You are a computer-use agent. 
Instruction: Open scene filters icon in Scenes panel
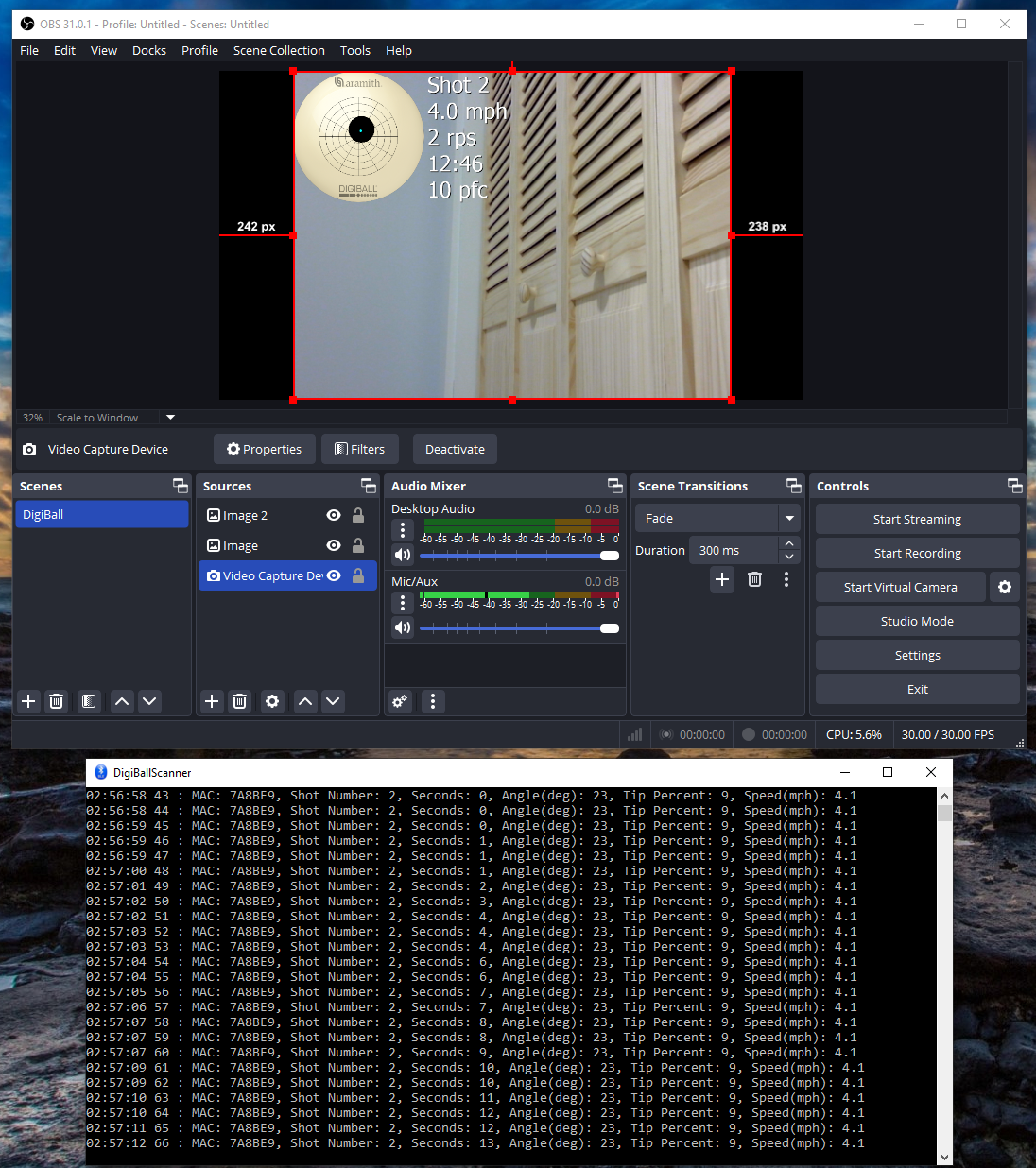89,701
